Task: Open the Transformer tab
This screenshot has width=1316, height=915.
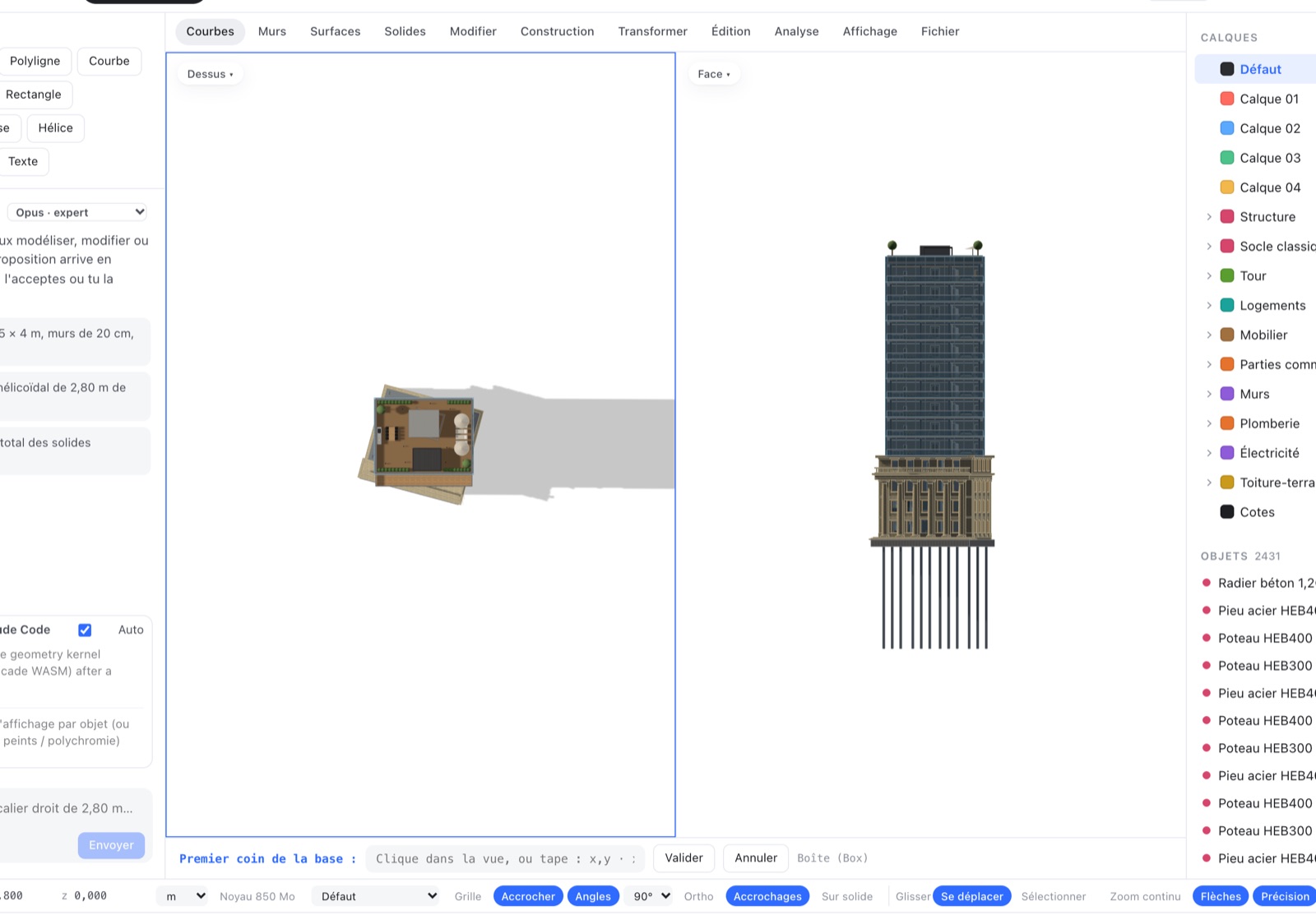Action: tap(653, 31)
